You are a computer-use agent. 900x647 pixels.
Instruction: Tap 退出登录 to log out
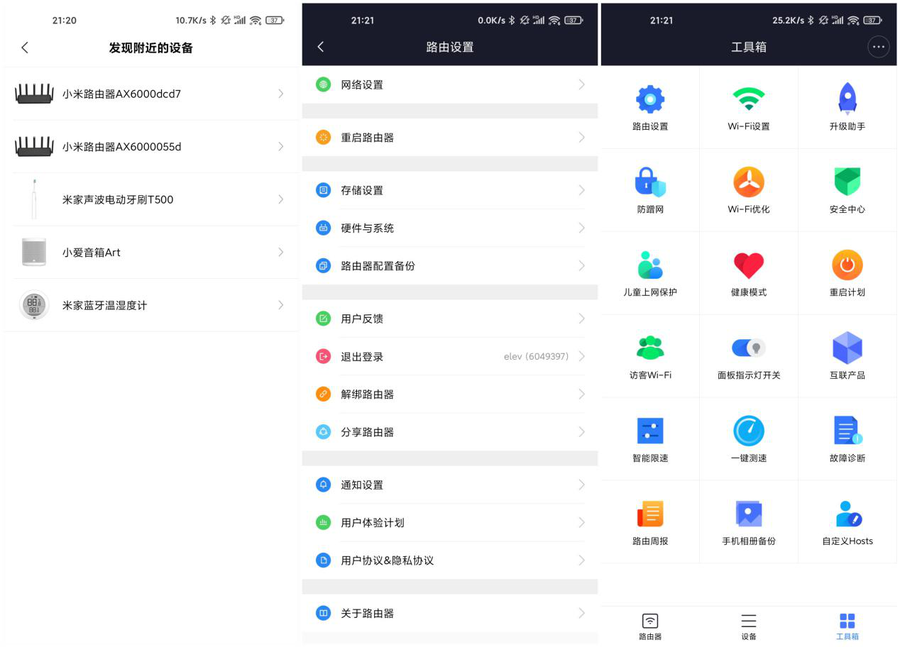[x=362, y=357]
